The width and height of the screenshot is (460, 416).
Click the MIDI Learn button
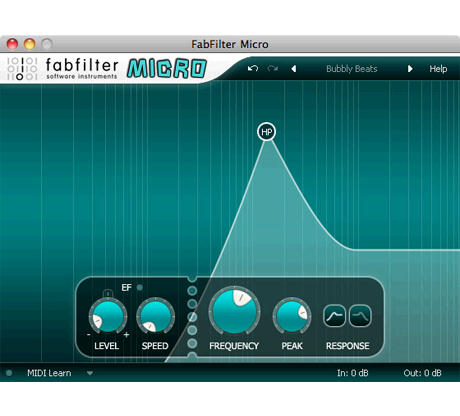(49, 373)
